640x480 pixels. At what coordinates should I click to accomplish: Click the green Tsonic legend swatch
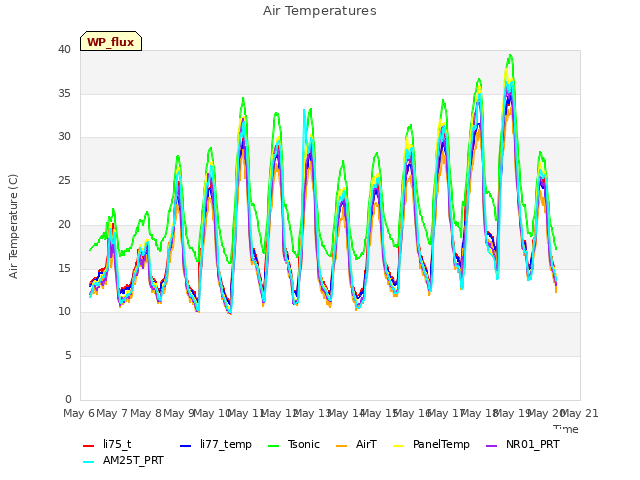click(274, 446)
